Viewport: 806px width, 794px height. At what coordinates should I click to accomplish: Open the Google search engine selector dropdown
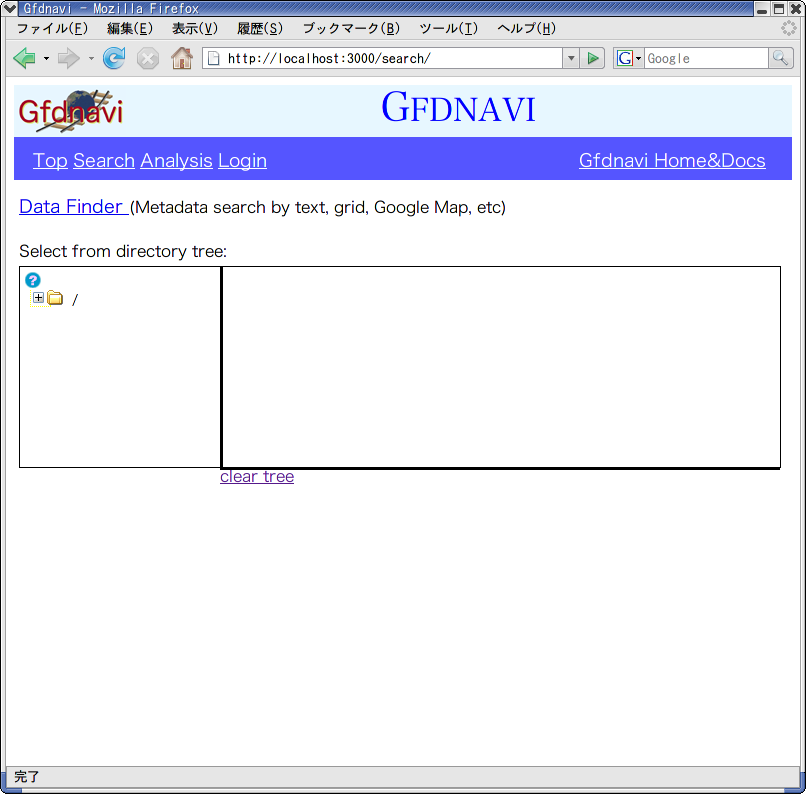[629, 59]
